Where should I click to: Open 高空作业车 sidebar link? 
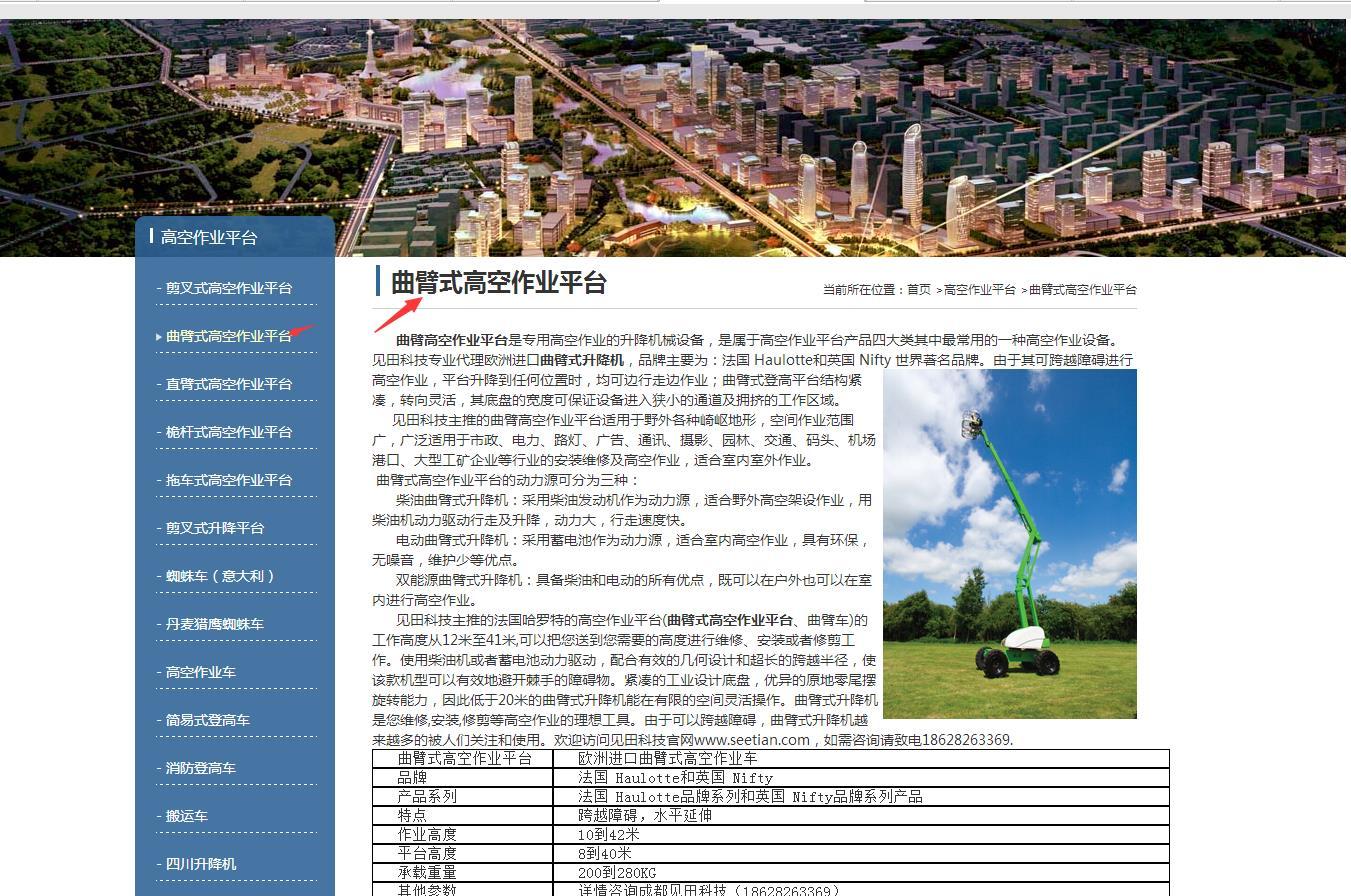[x=201, y=672]
